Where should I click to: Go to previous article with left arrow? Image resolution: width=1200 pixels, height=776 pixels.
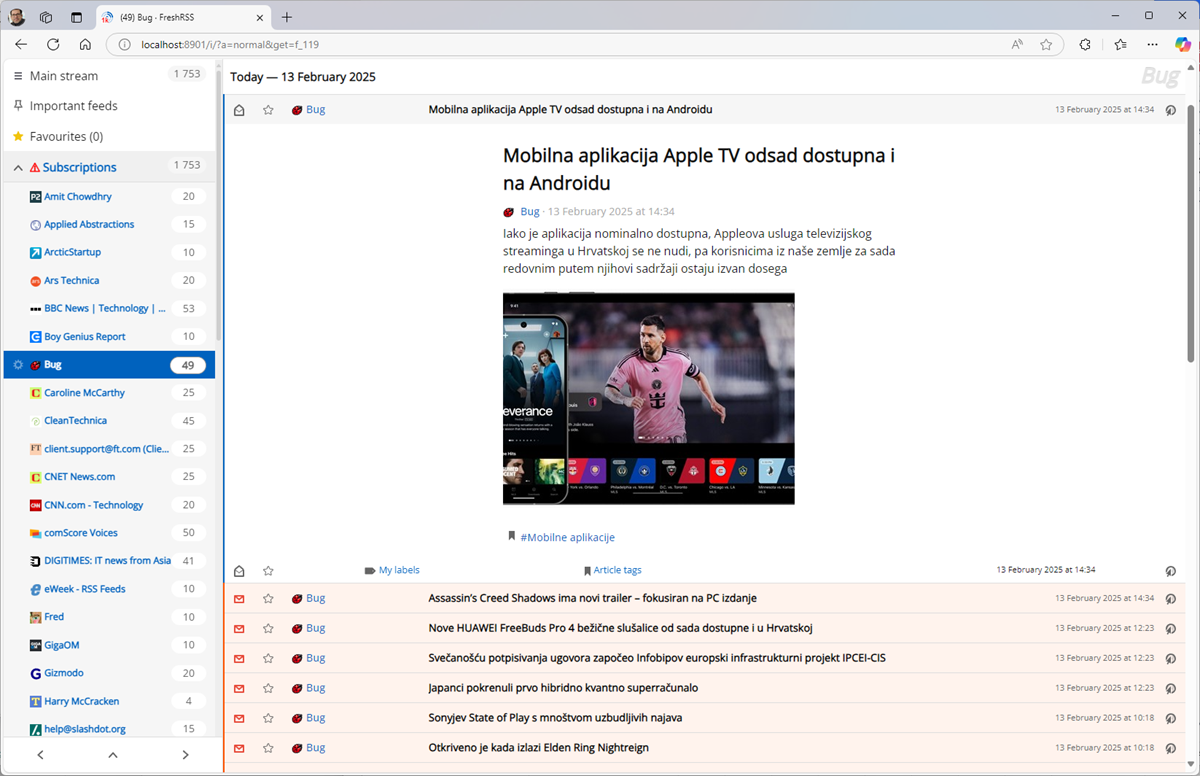pyautogui.click(x=40, y=755)
